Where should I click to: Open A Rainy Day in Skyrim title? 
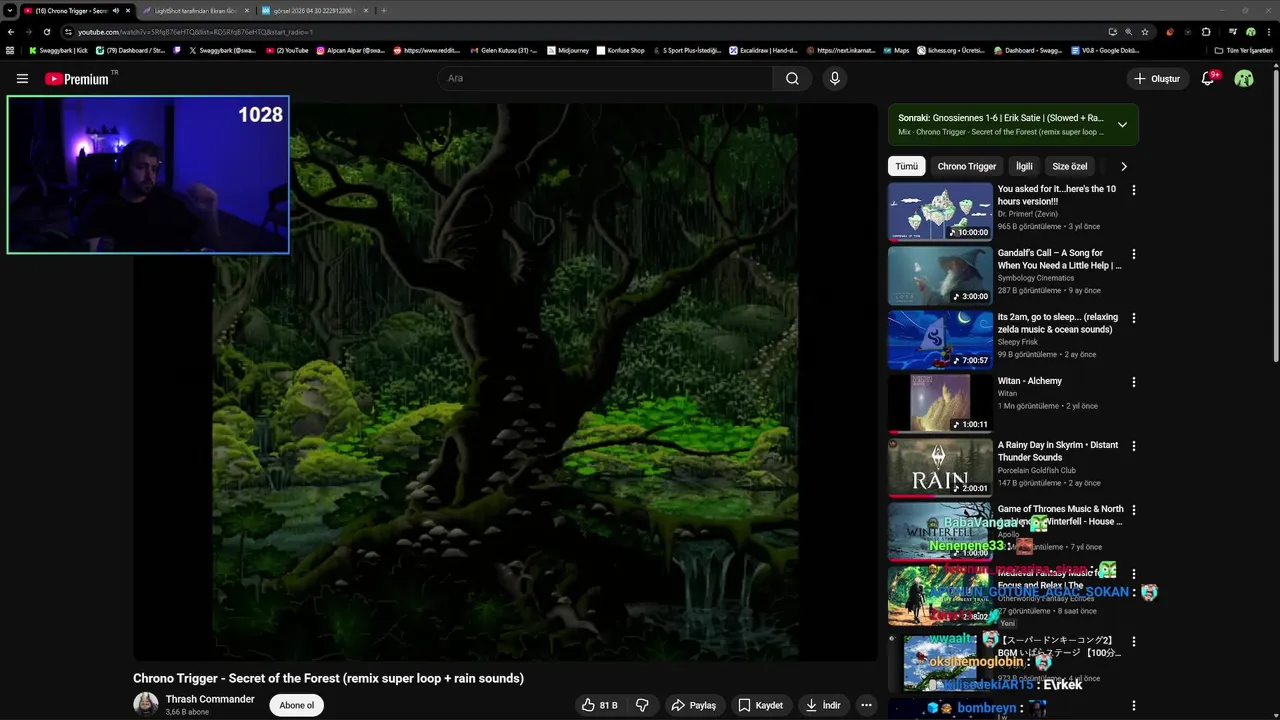tap(1058, 451)
